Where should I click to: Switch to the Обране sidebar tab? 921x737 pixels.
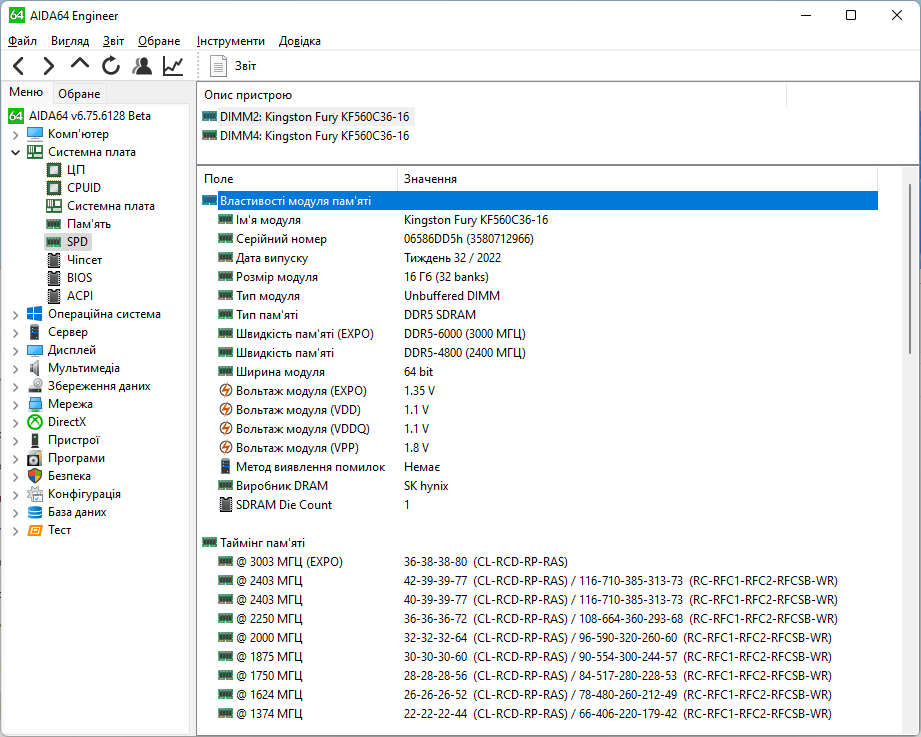pos(79,94)
